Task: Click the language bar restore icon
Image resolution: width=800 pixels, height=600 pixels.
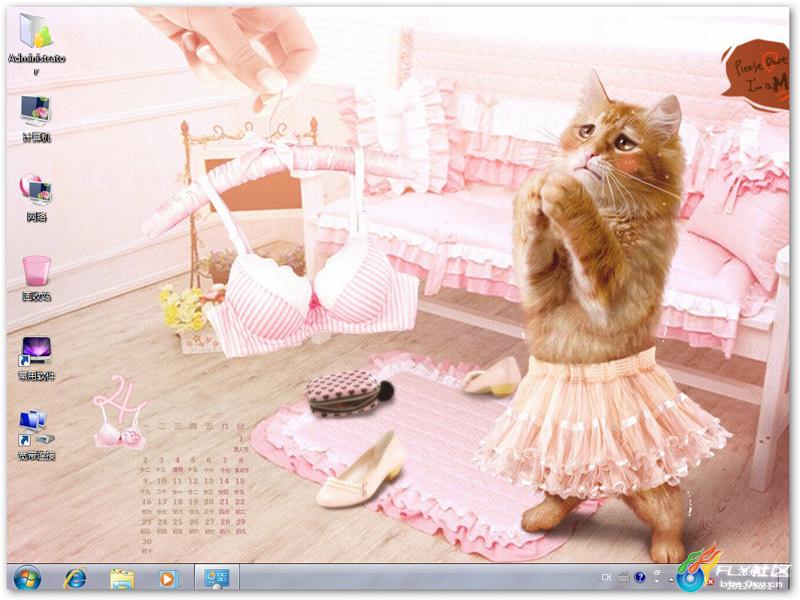Action: [657, 572]
